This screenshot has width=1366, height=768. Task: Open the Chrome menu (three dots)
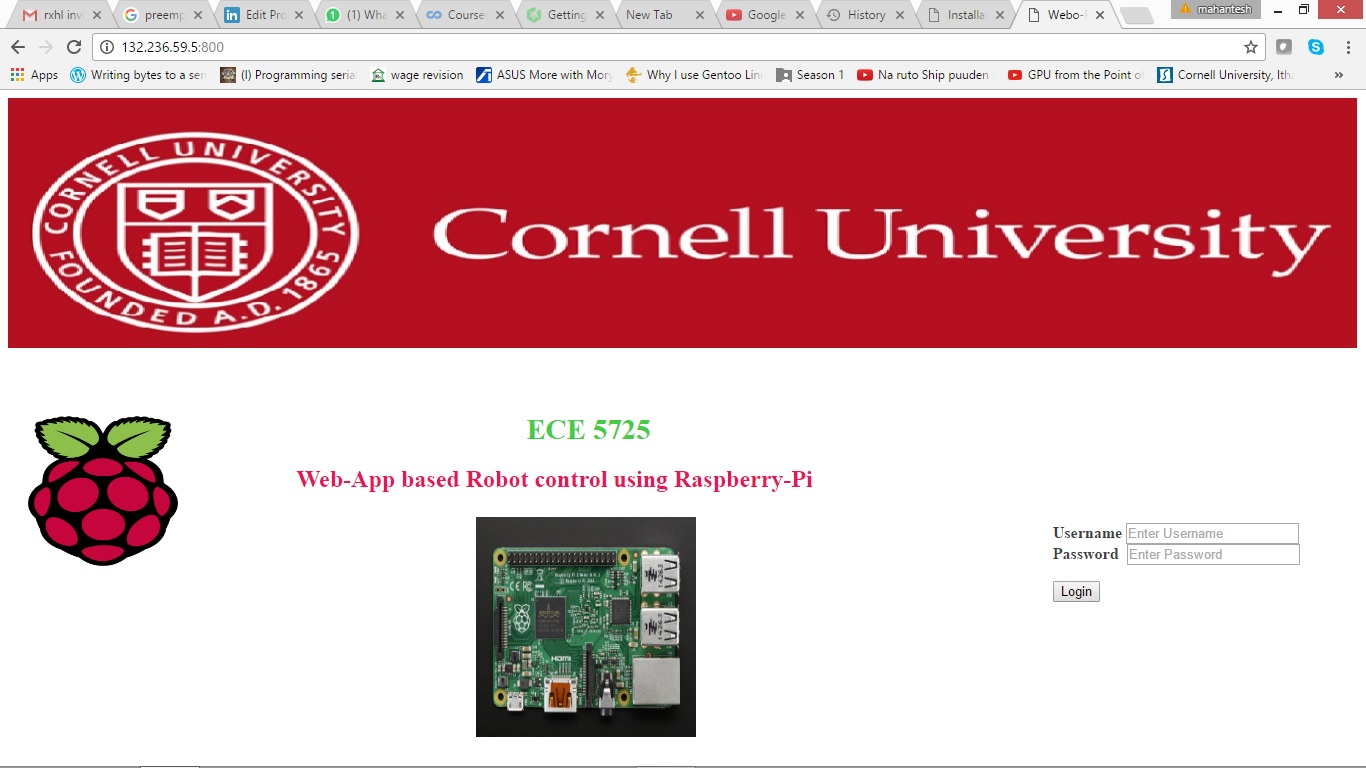pyautogui.click(x=1346, y=47)
